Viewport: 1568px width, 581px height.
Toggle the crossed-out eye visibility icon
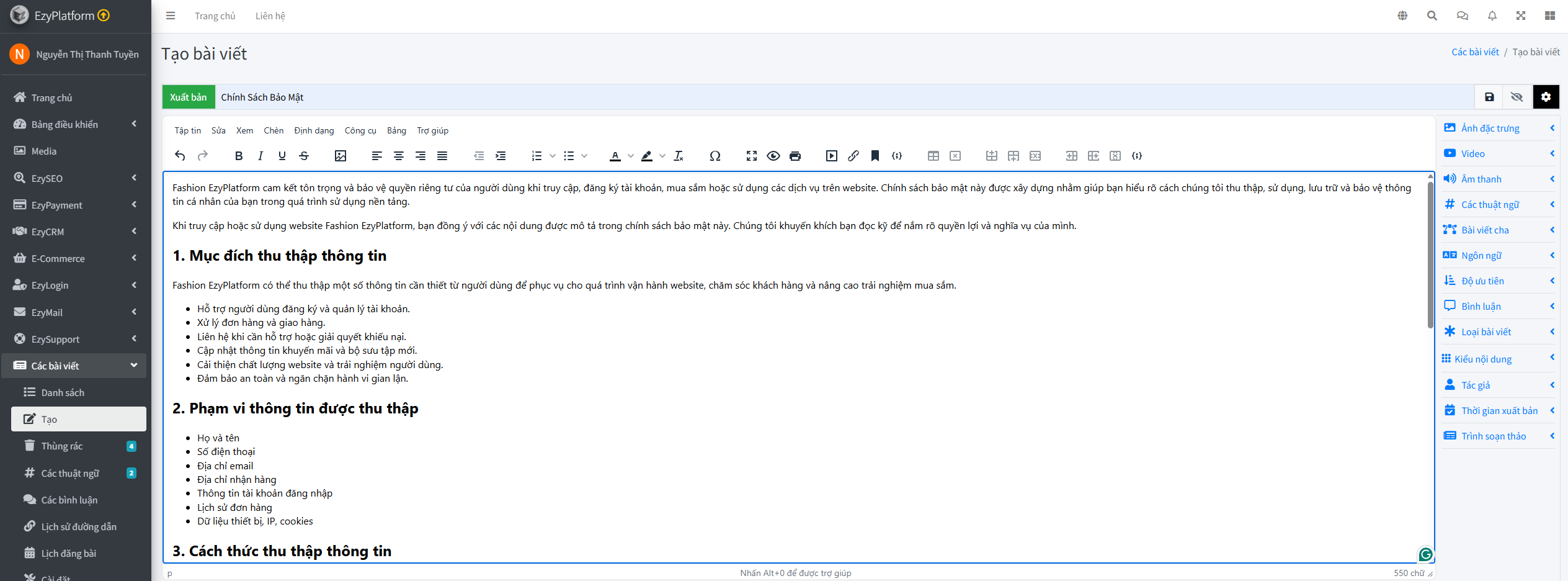[1517, 97]
